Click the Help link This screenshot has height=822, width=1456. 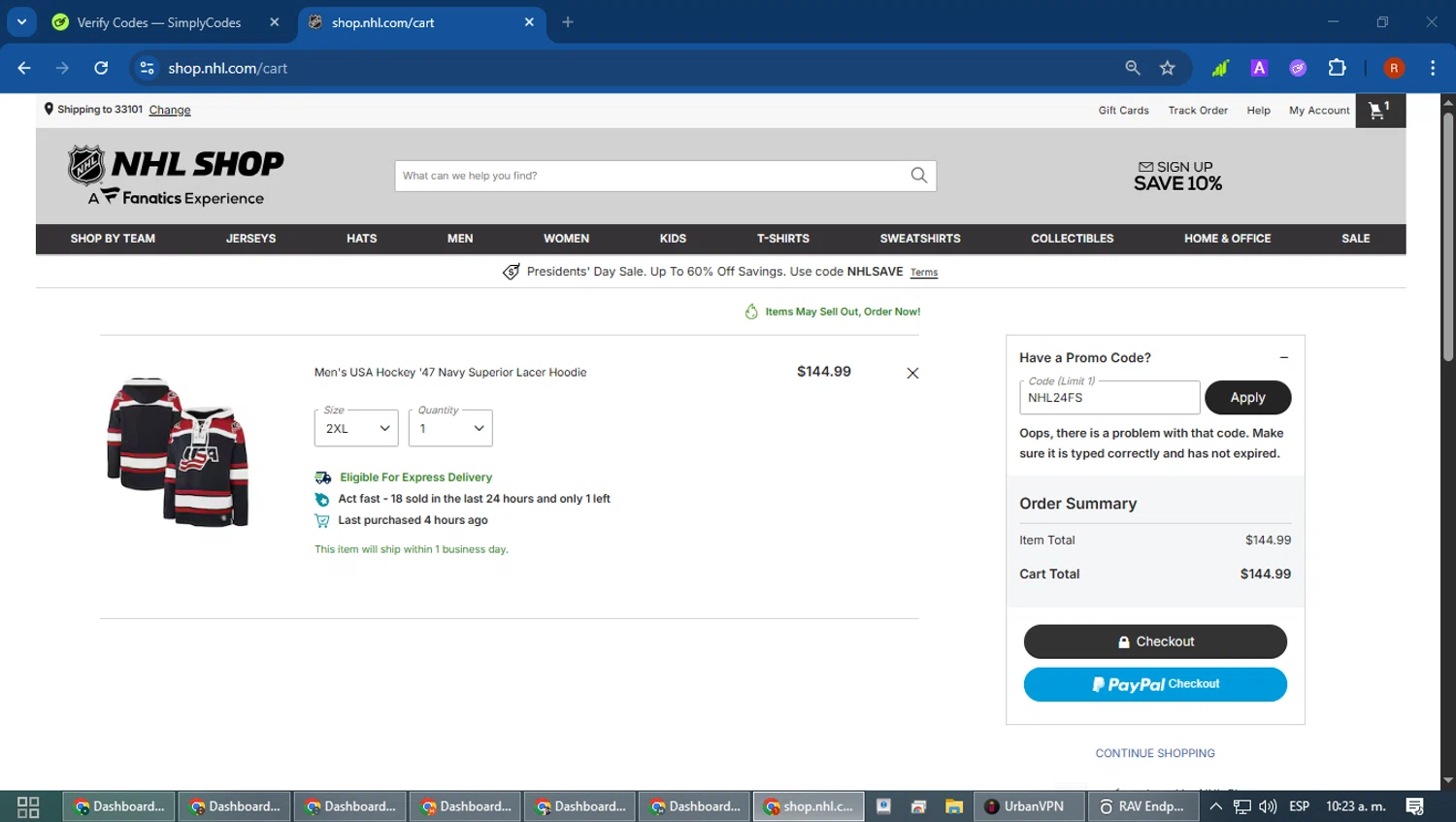[1258, 111]
